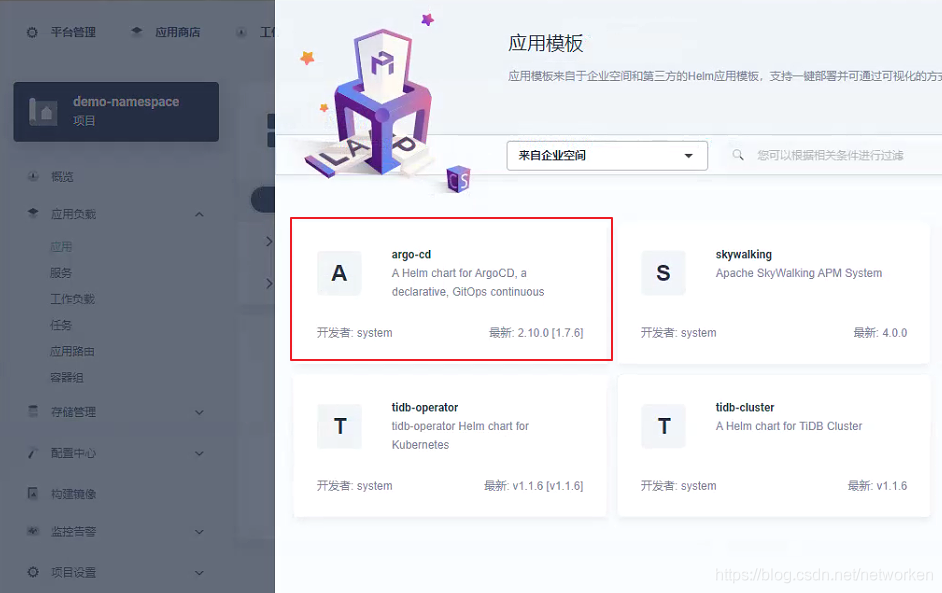Click the tidb-cluster "T" letter icon
This screenshot has width=942, height=593.
pos(663,427)
